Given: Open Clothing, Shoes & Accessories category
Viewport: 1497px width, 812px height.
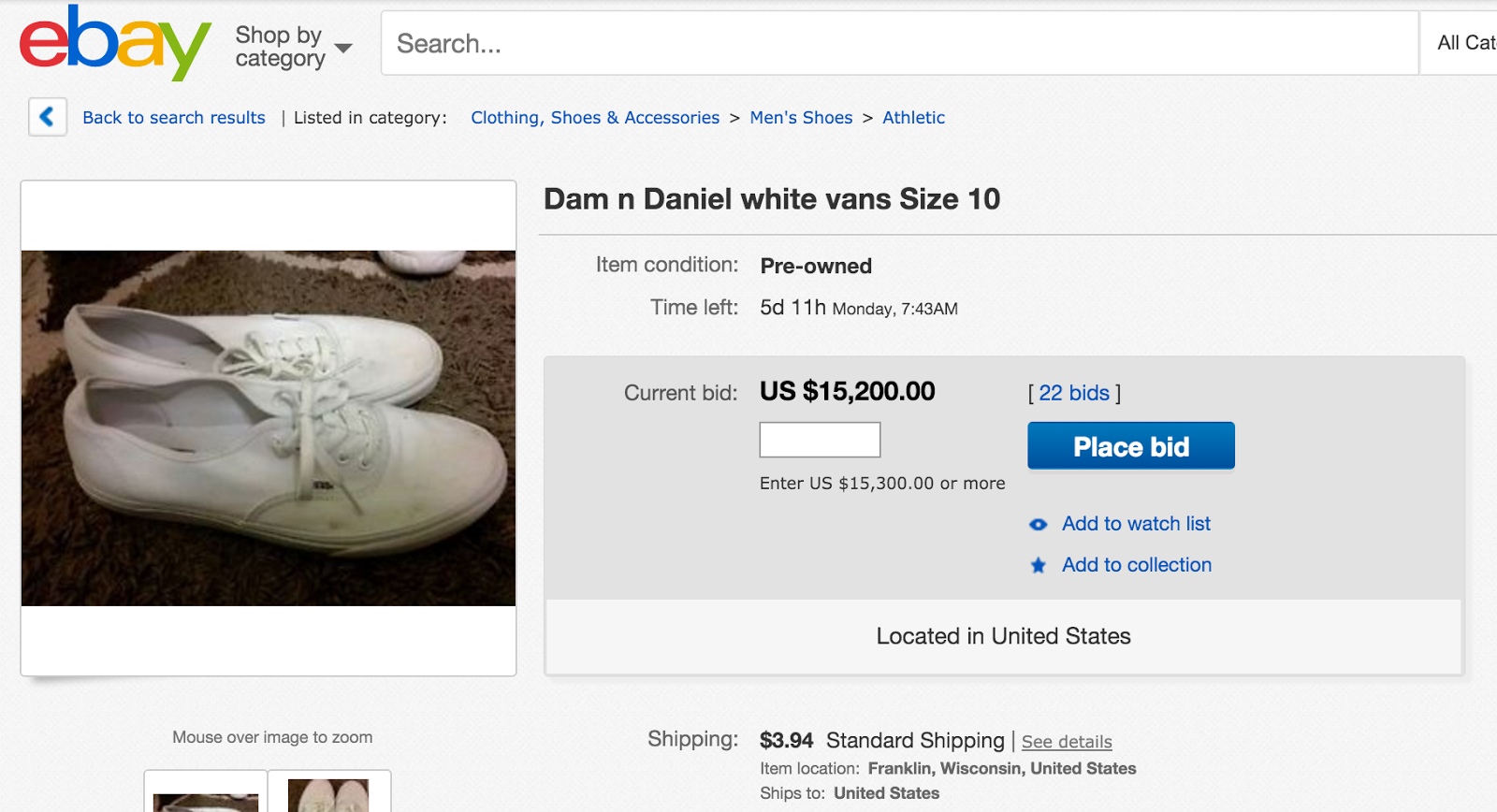Looking at the screenshot, I should click(595, 118).
